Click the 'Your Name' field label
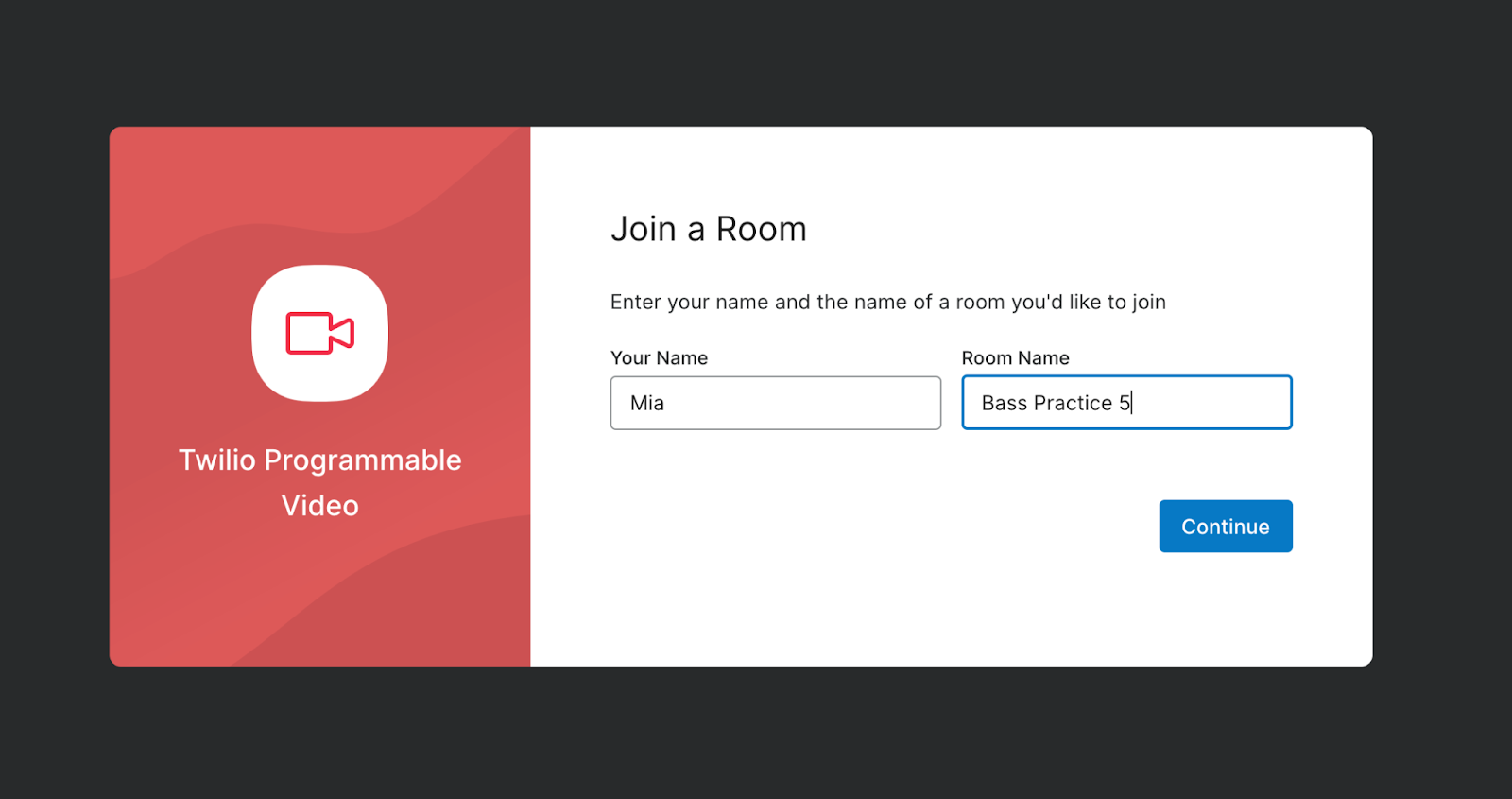The width and height of the screenshot is (1512, 799). (659, 358)
